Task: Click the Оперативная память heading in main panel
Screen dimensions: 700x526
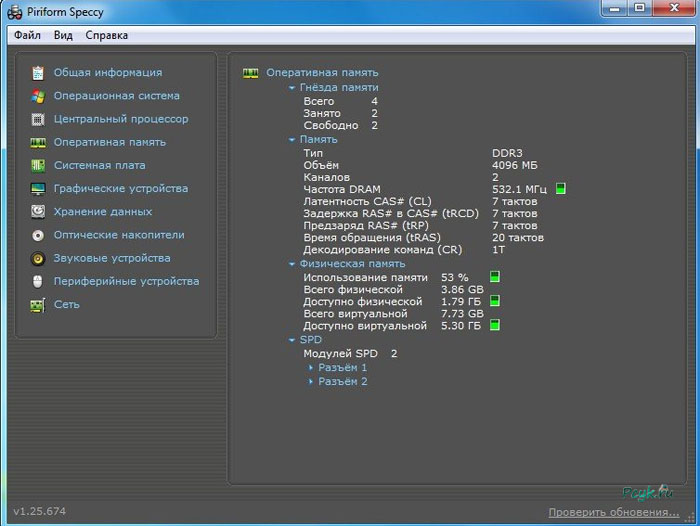Action: (x=322, y=72)
